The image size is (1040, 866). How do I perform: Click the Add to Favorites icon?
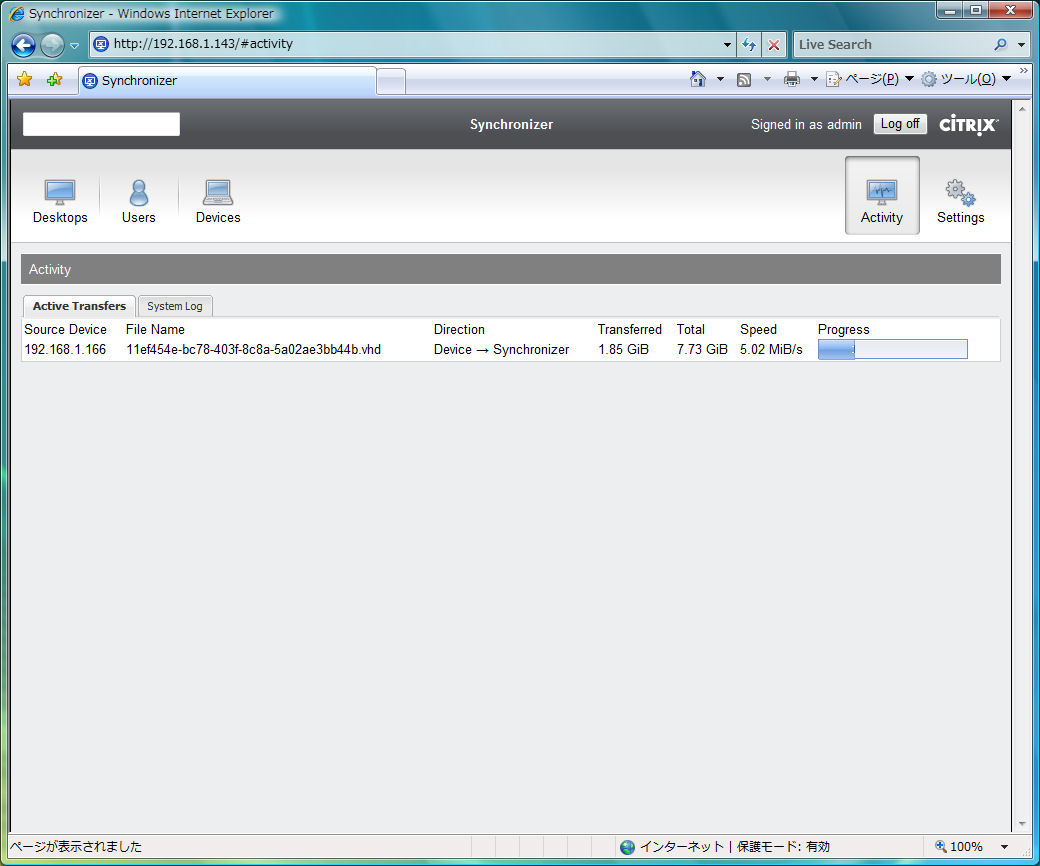coord(54,80)
